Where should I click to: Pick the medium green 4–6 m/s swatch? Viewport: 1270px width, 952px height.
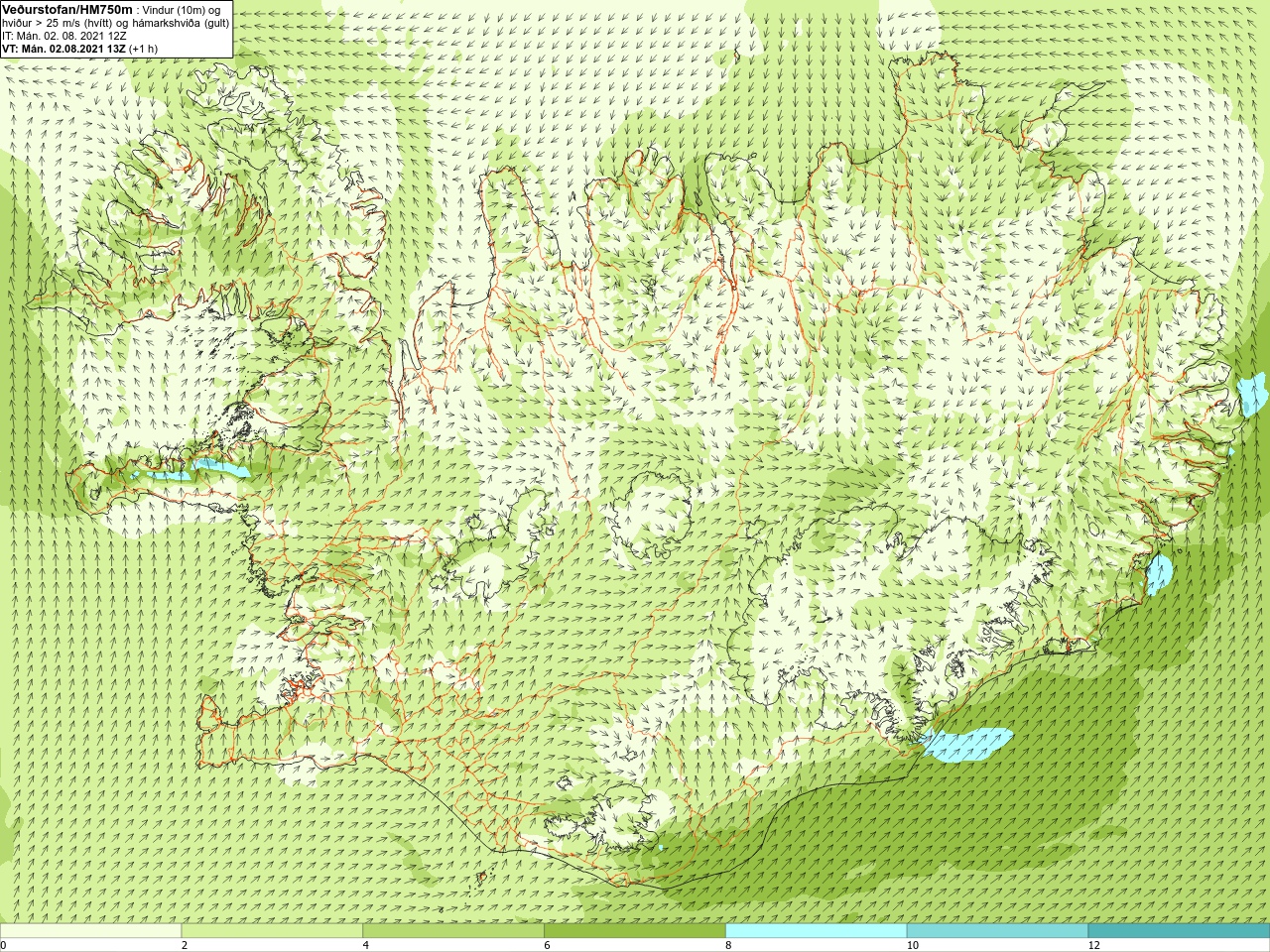[453, 931]
